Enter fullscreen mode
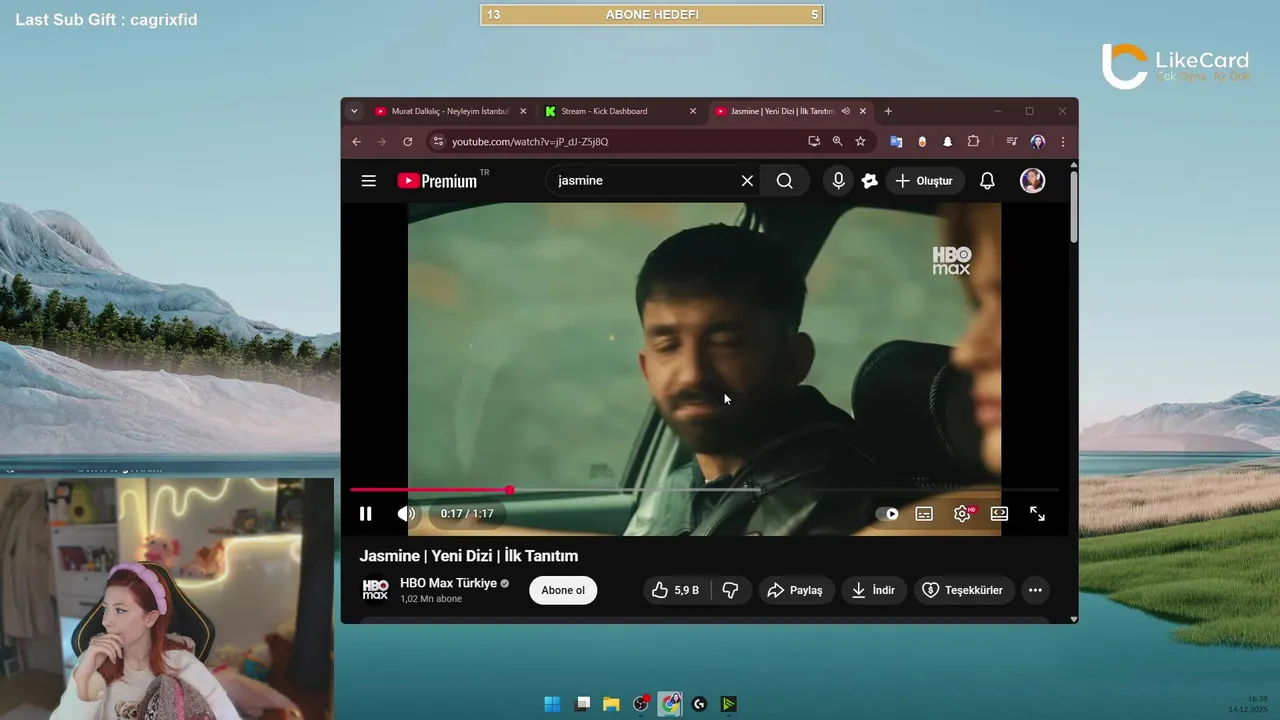Screen dimensions: 1280x720 tap(1037, 514)
